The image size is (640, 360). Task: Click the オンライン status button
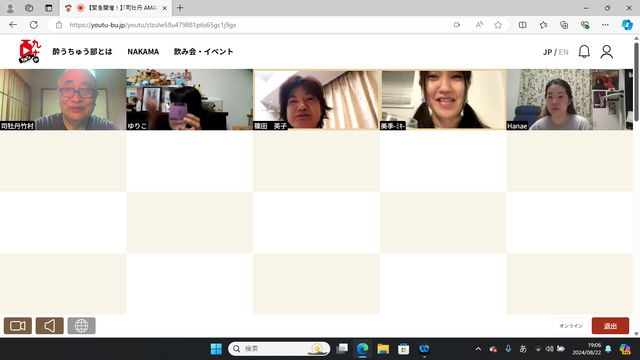click(571, 326)
